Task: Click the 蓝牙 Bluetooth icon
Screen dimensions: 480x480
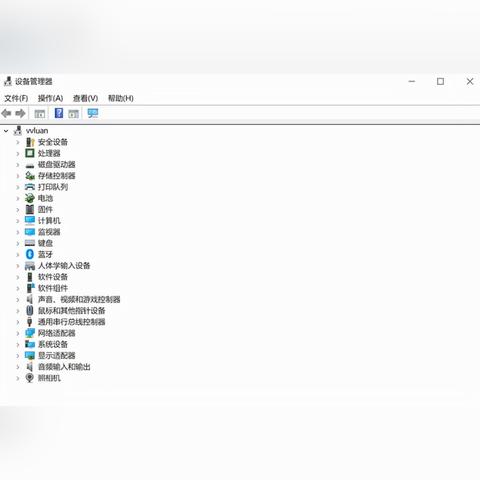Action: (30, 254)
